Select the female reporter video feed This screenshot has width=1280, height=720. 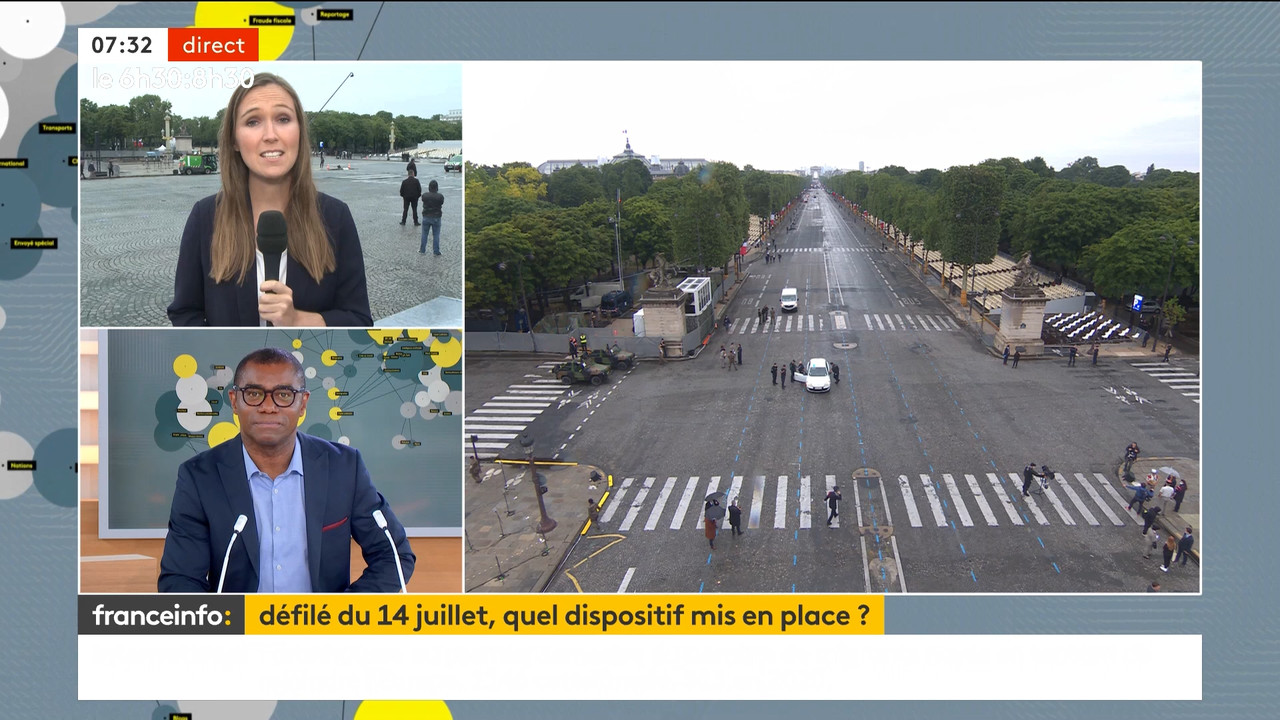[x=271, y=195]
